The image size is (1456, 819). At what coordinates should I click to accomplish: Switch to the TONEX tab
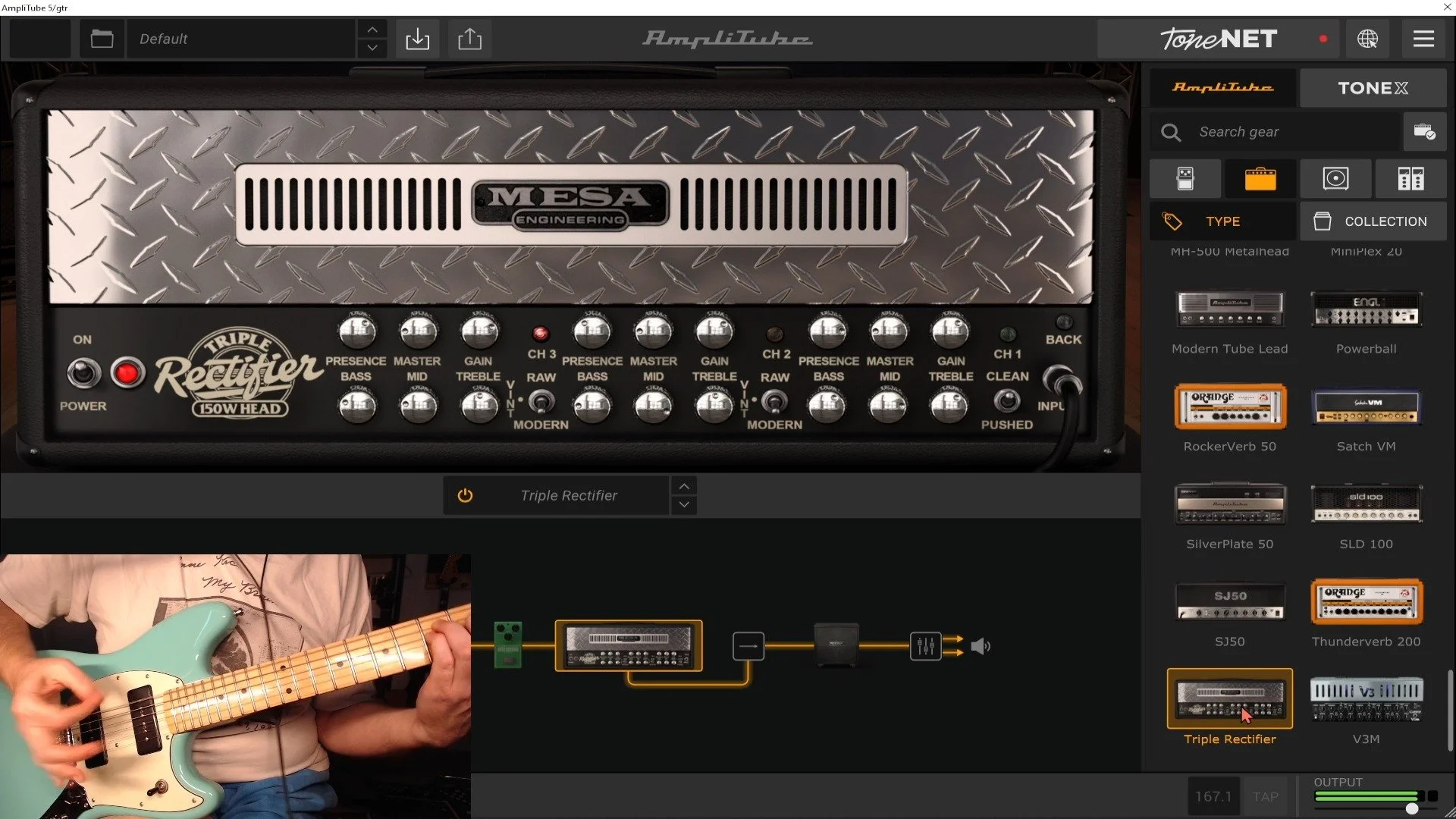click(1373, 88)
